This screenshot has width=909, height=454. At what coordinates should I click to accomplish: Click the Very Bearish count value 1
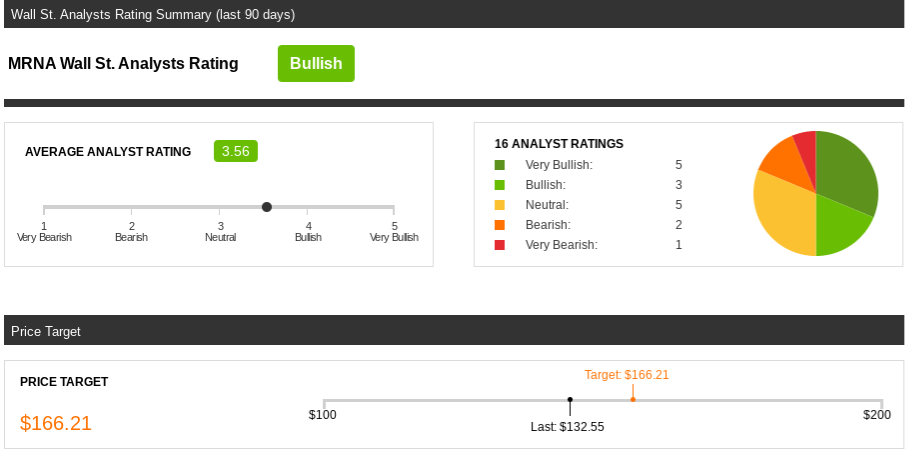pyautogui.click(x=679, y=245)
